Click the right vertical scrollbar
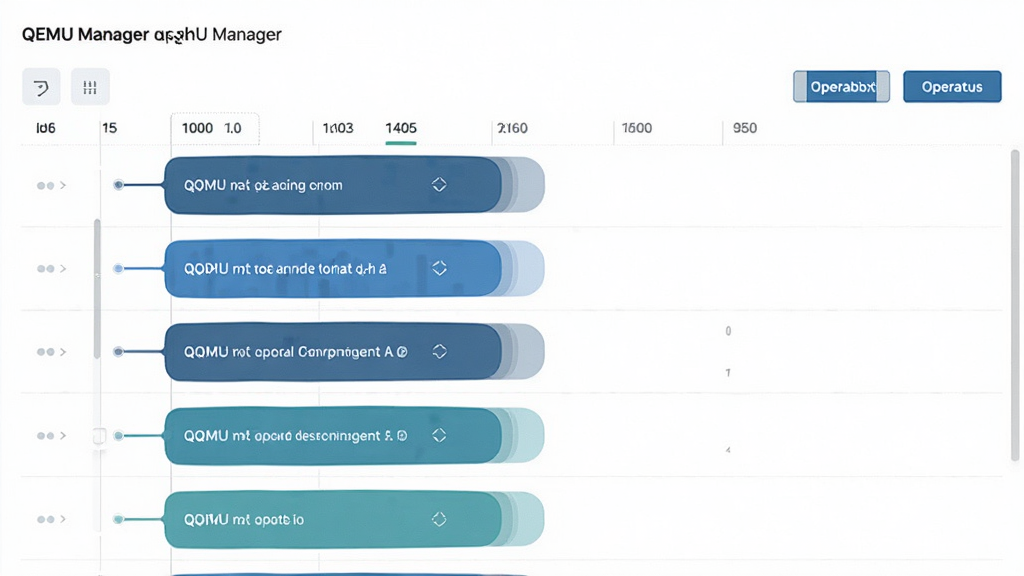This screenshot has height=576, width=1024. click(x=1015, y=305)
